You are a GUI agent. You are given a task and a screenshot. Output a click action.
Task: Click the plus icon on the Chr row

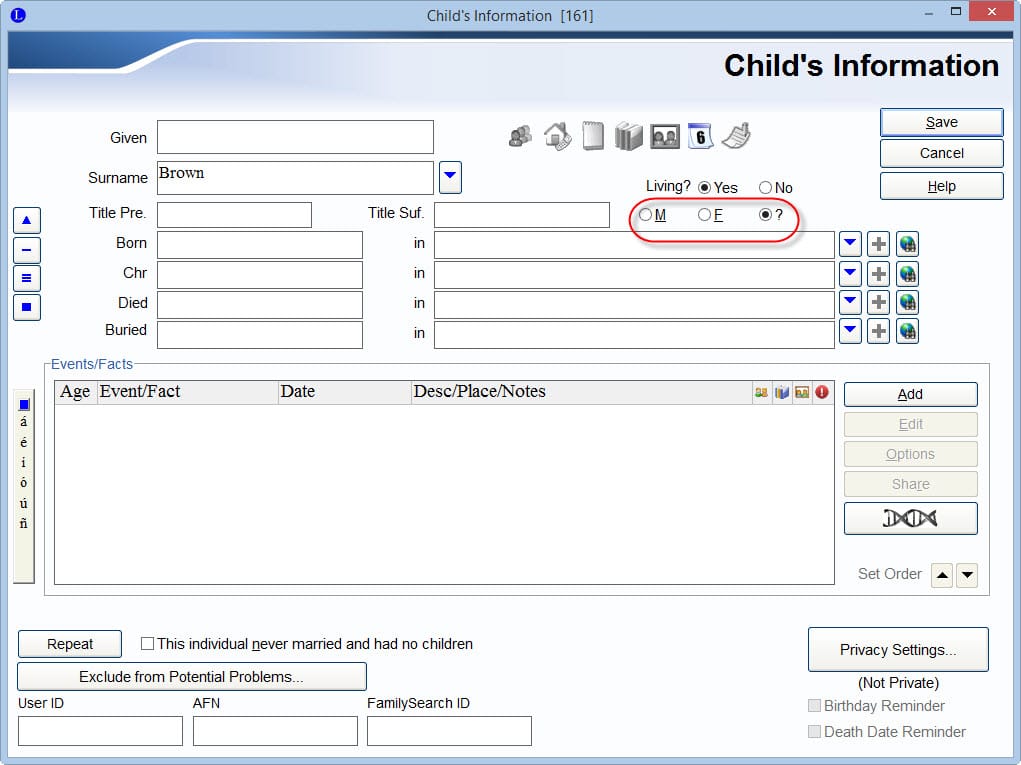[x=878, y=273]
